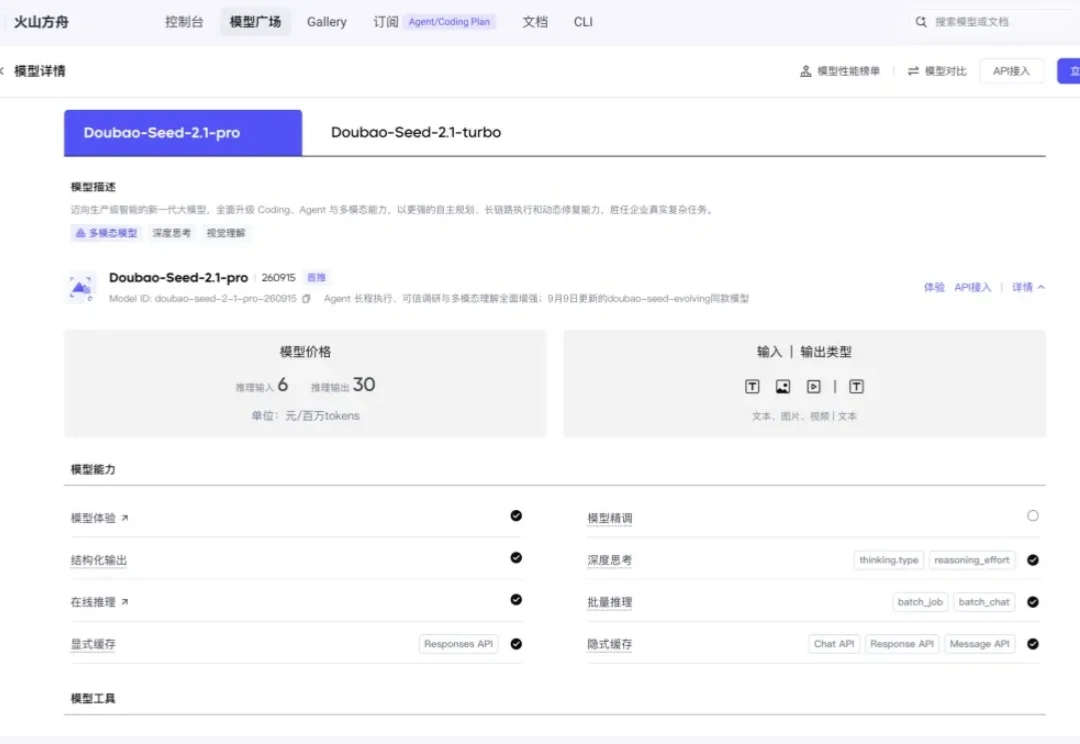Copy the Model ID with the copy icon

307,298
